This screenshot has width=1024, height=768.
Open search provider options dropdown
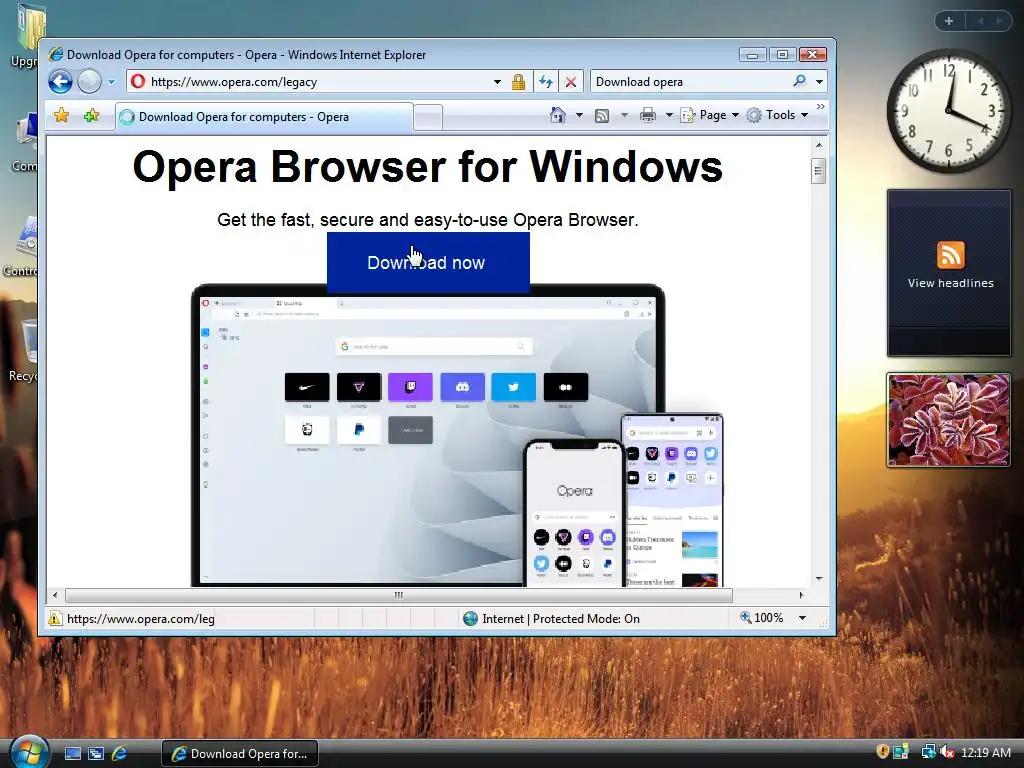[x=819, y=82]
